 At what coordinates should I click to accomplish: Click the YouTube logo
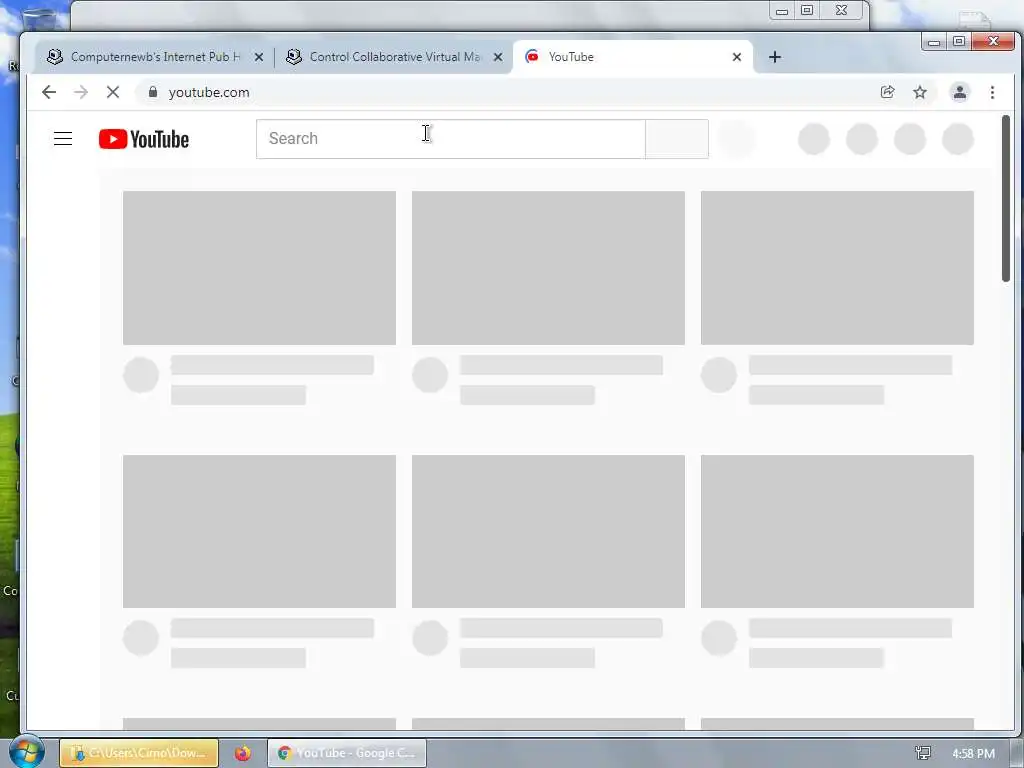click(x=144, y=139)
